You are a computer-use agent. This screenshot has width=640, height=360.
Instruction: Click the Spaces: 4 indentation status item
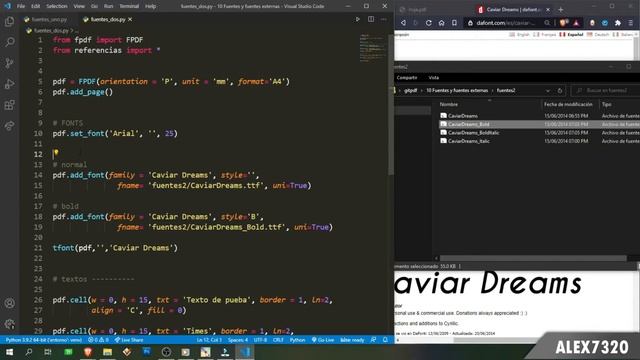[x=238, y=340]
